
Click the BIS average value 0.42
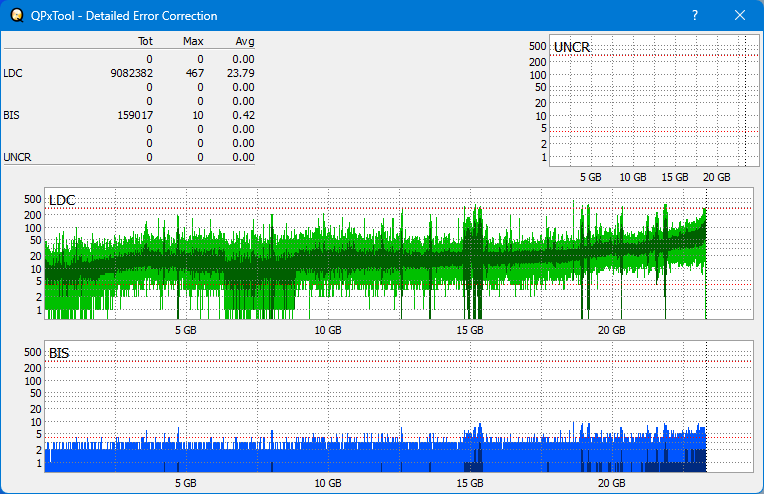pyautogui.click(x=244, y=115)
